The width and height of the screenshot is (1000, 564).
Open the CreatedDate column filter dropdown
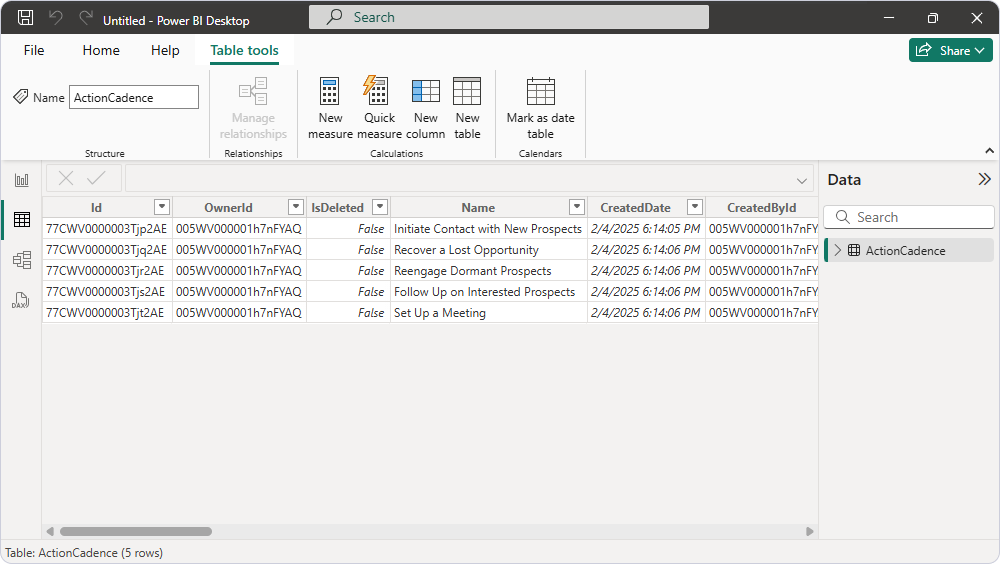click(x=695, y=207)
